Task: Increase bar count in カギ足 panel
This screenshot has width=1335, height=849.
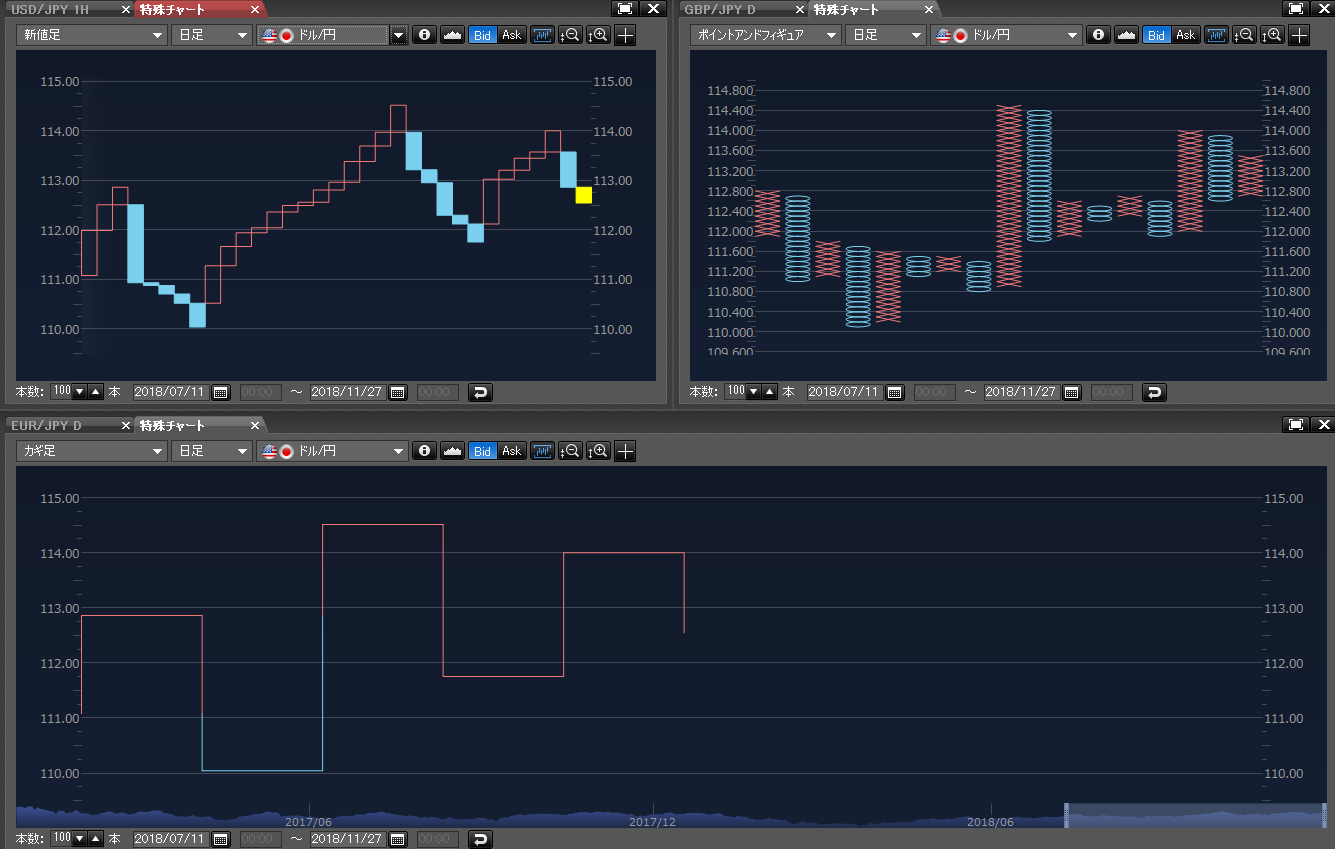Action: (x=96, y=839)
